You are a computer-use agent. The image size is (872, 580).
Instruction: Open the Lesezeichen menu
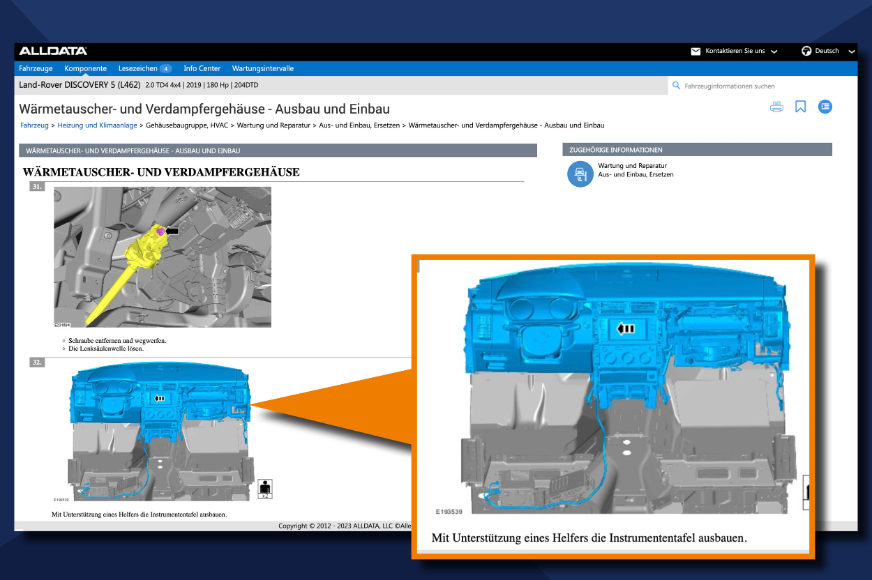(x=137, y=68)
